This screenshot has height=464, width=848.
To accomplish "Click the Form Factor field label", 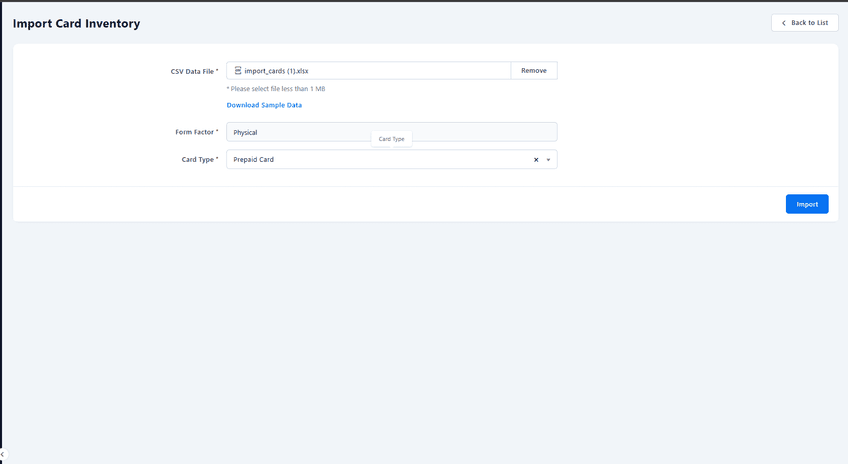I will point(196,132).
